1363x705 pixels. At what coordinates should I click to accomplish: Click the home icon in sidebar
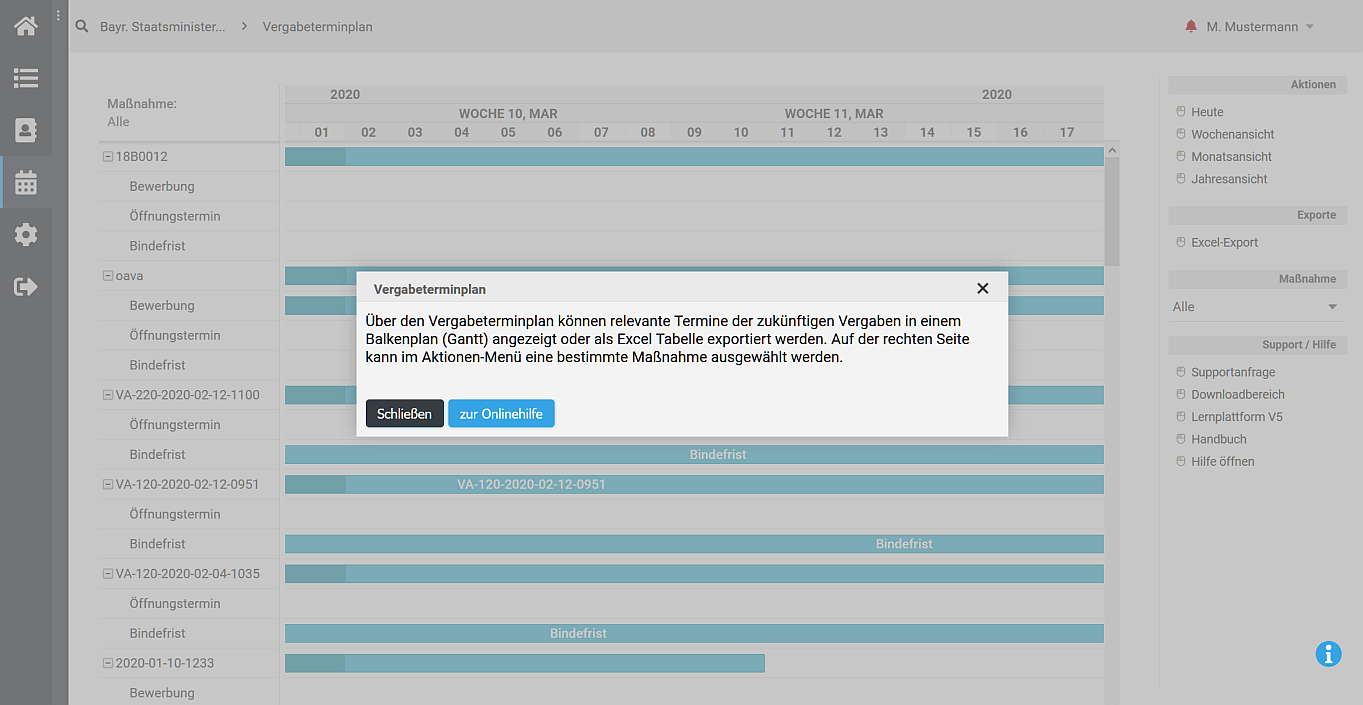pos(25,26)
